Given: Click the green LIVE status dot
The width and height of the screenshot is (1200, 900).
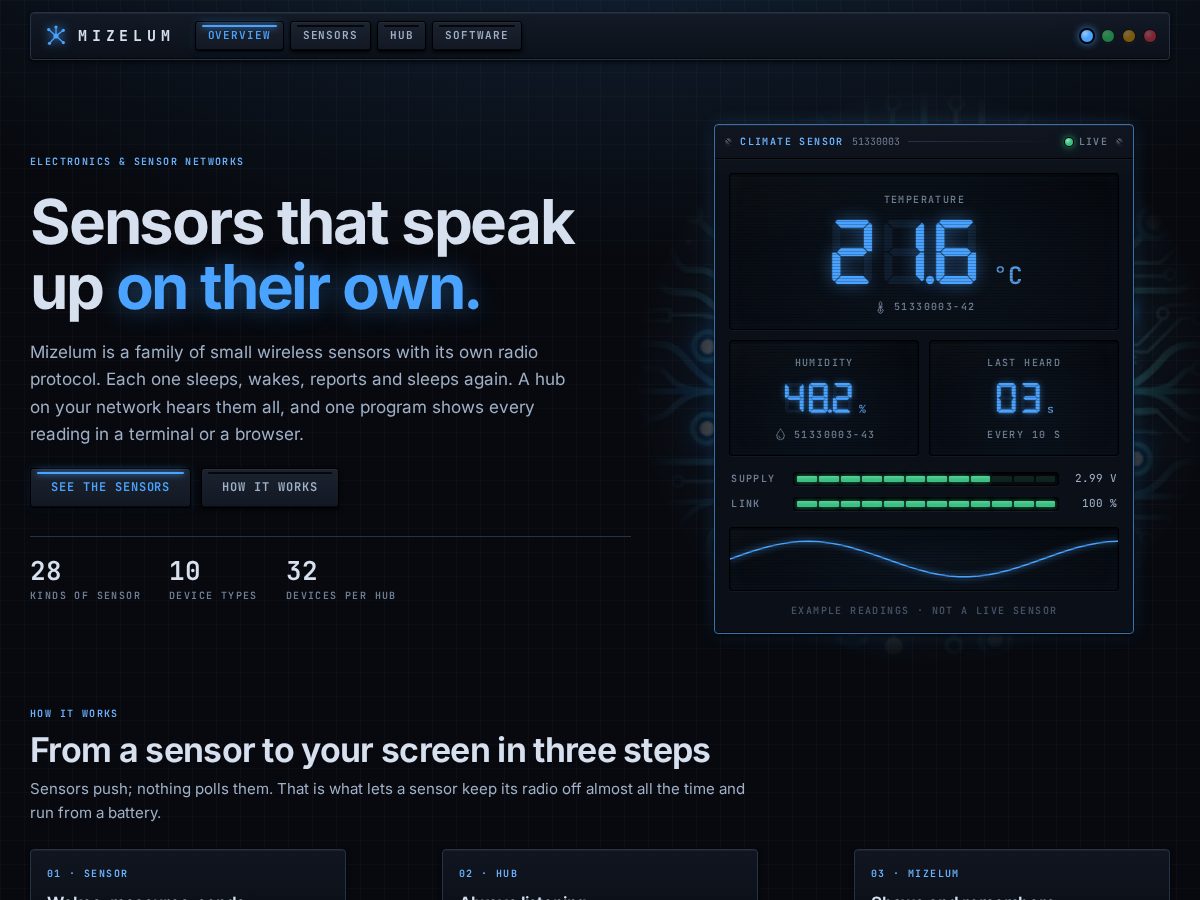Looking at the screenshot, I should (x=1069, y=142).
